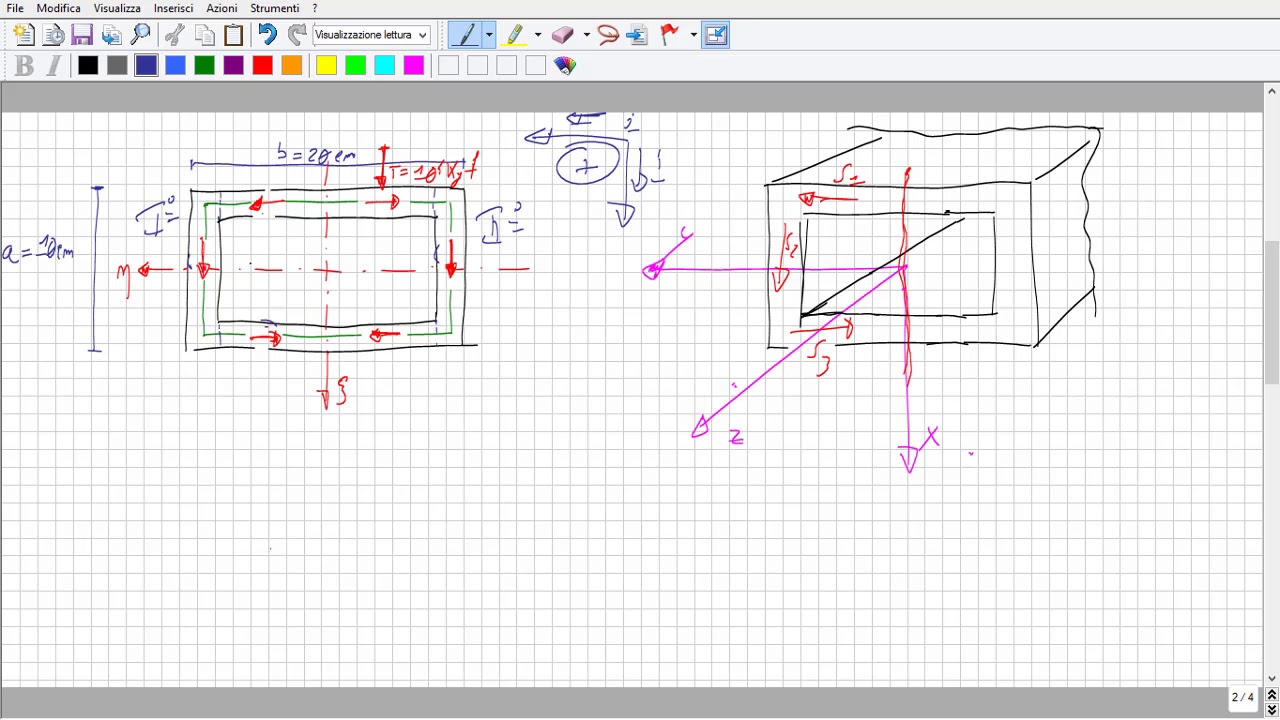Pick the yellow ink color
The image size is (1280, 720).
[326, 66]
